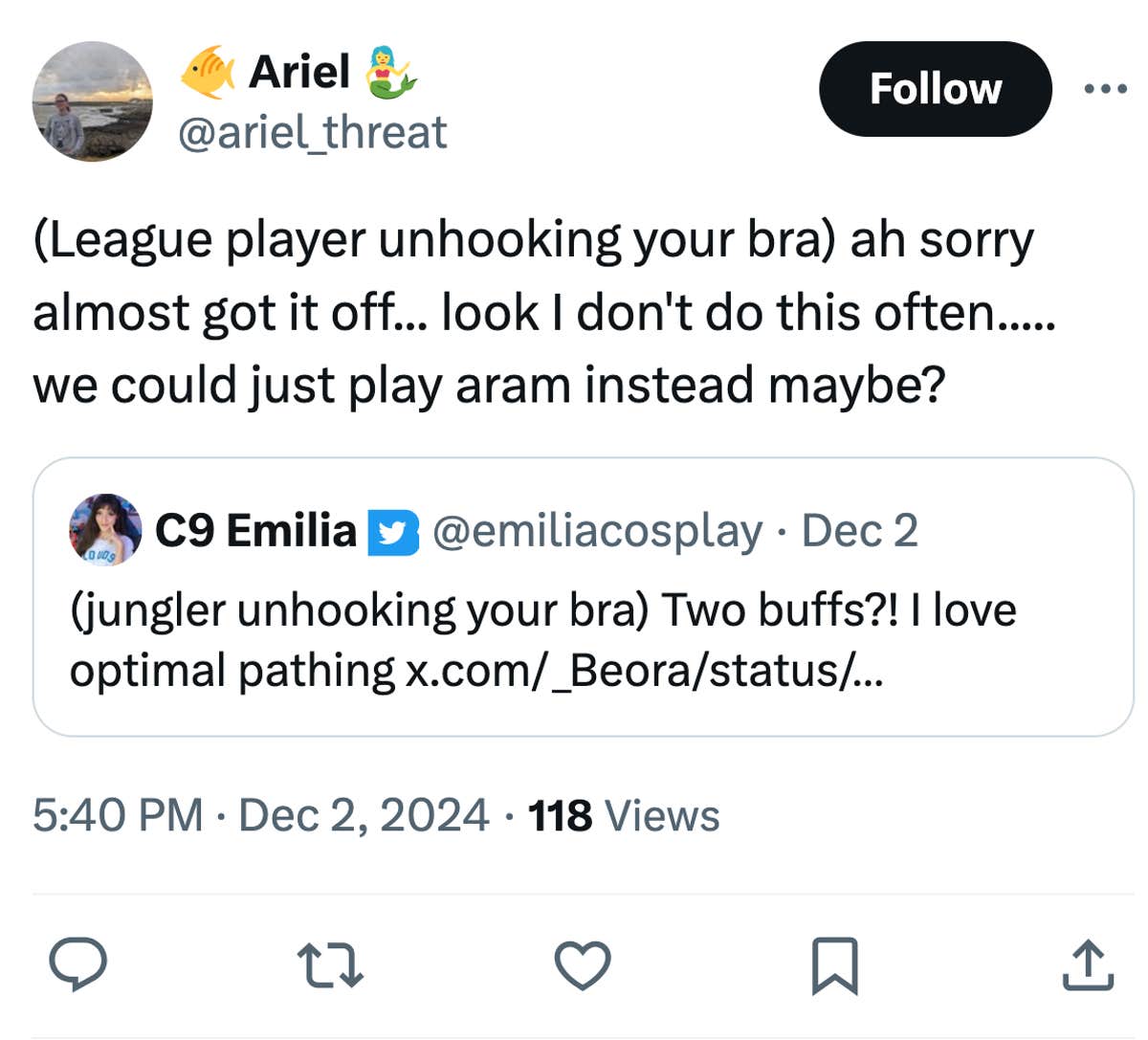Open the share tweet icon
1148x1040 pixels.
pos(1088,964)
